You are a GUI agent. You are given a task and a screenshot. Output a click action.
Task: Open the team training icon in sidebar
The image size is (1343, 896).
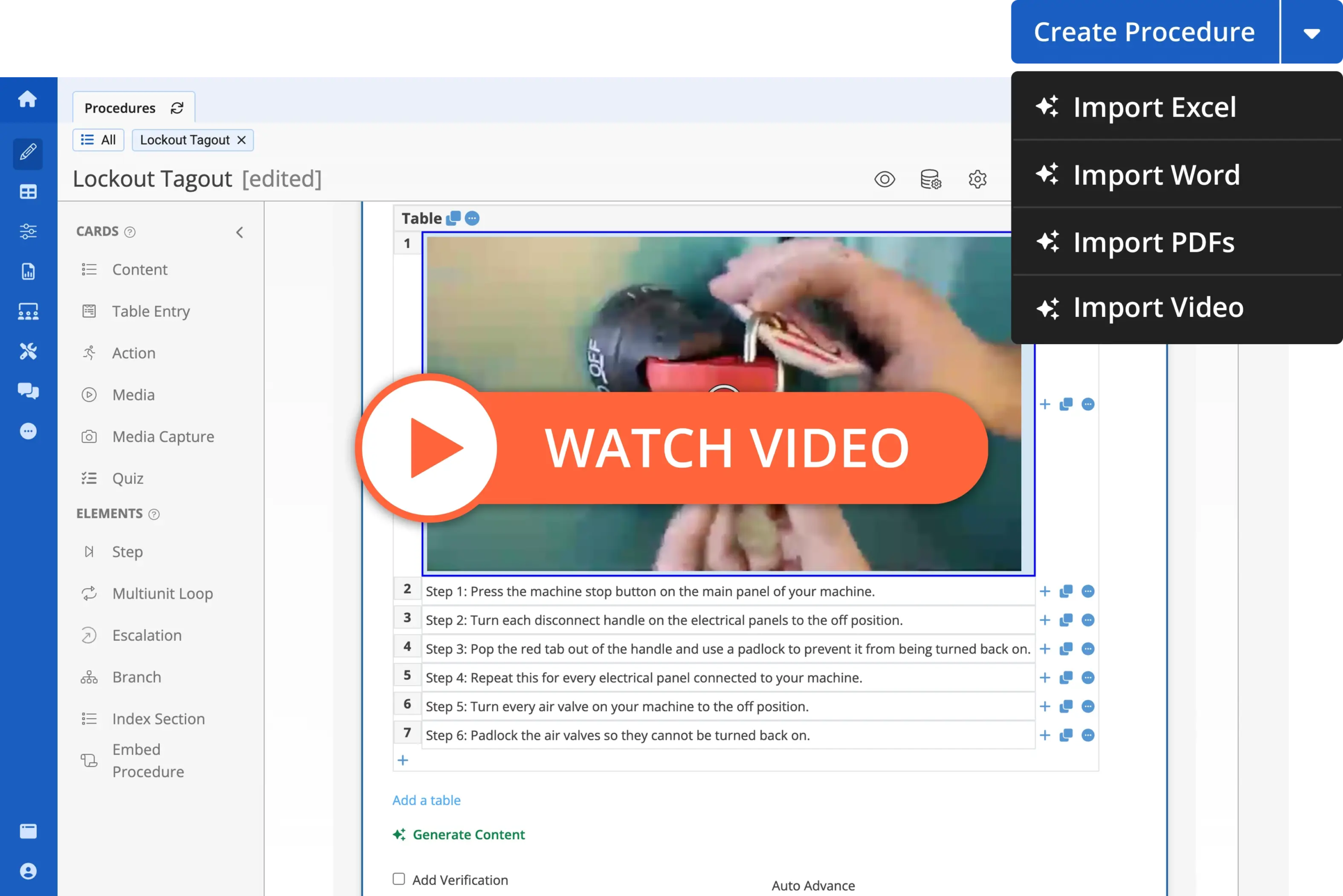tap(28, 312)
